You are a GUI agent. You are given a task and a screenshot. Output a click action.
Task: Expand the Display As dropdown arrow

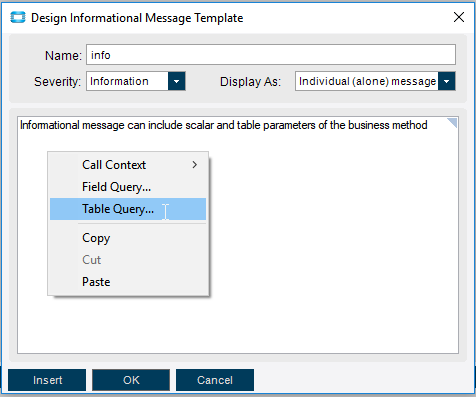coord(447,81)
